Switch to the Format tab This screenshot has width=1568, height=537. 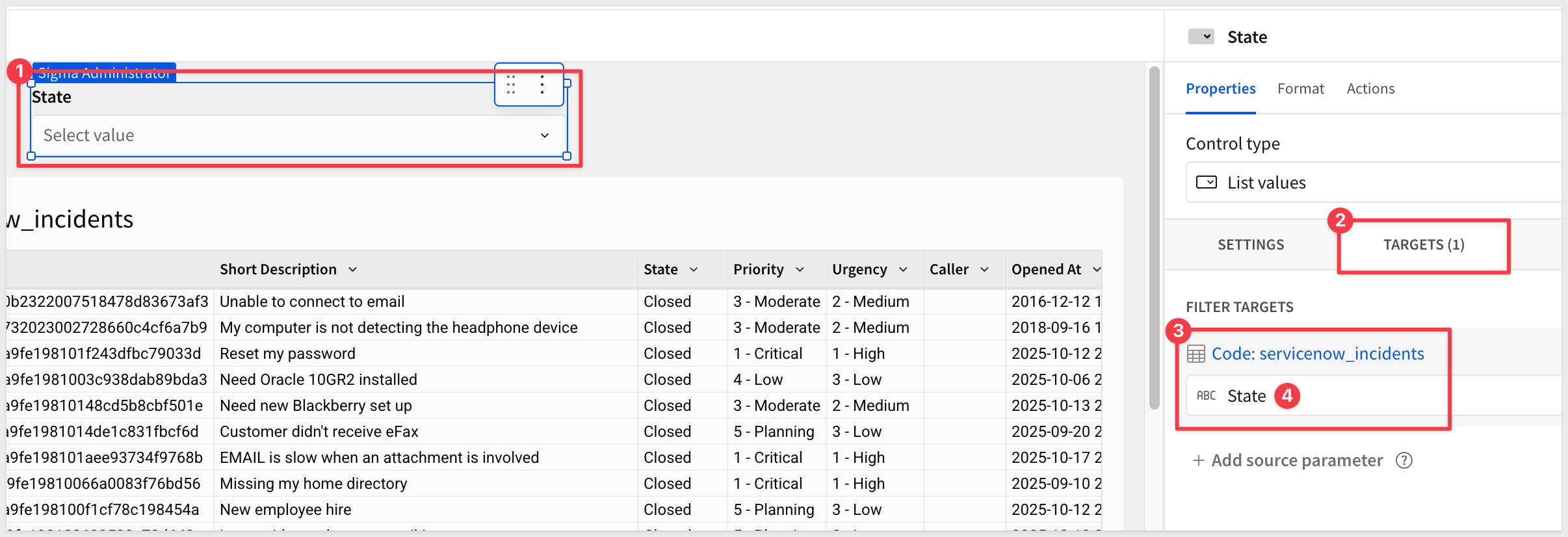[1300, 89]
